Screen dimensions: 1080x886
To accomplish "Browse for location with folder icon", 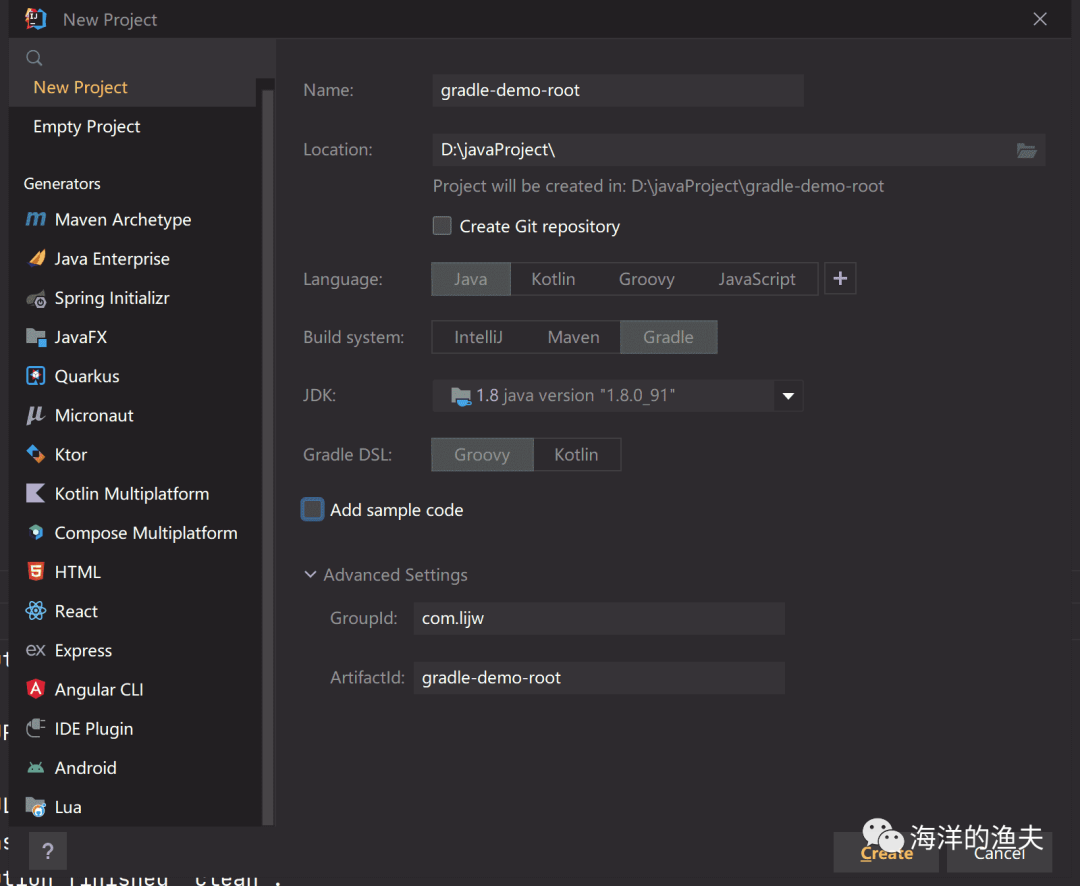I will [x=1026, y=150].
